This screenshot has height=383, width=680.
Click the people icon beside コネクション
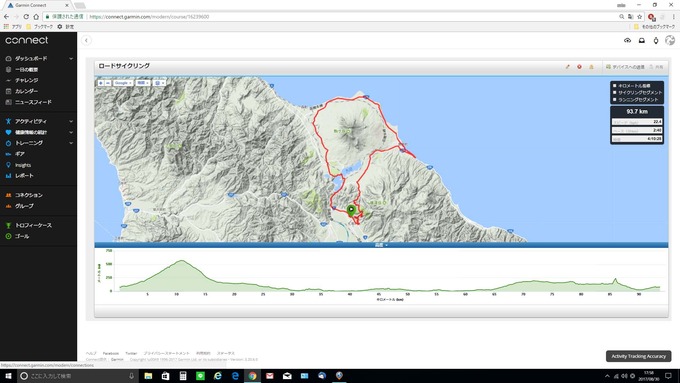click(x=8, y=195)
